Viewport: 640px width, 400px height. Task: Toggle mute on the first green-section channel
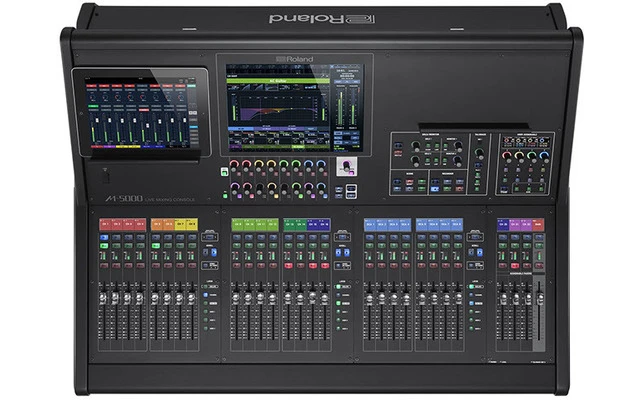(238, 267)
